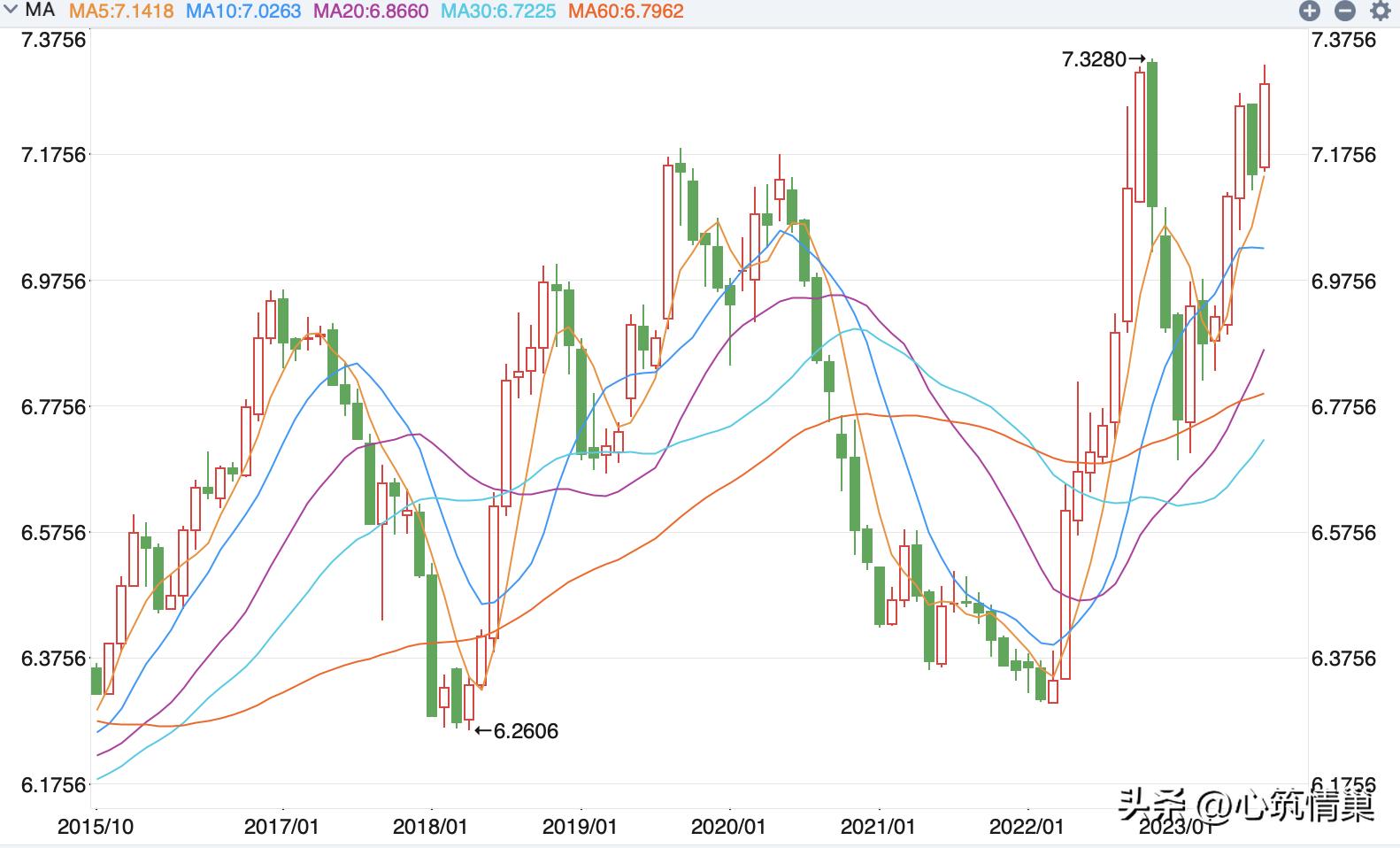
Task: Click the 2020/01 date axis label
Action: pos(728,827)
